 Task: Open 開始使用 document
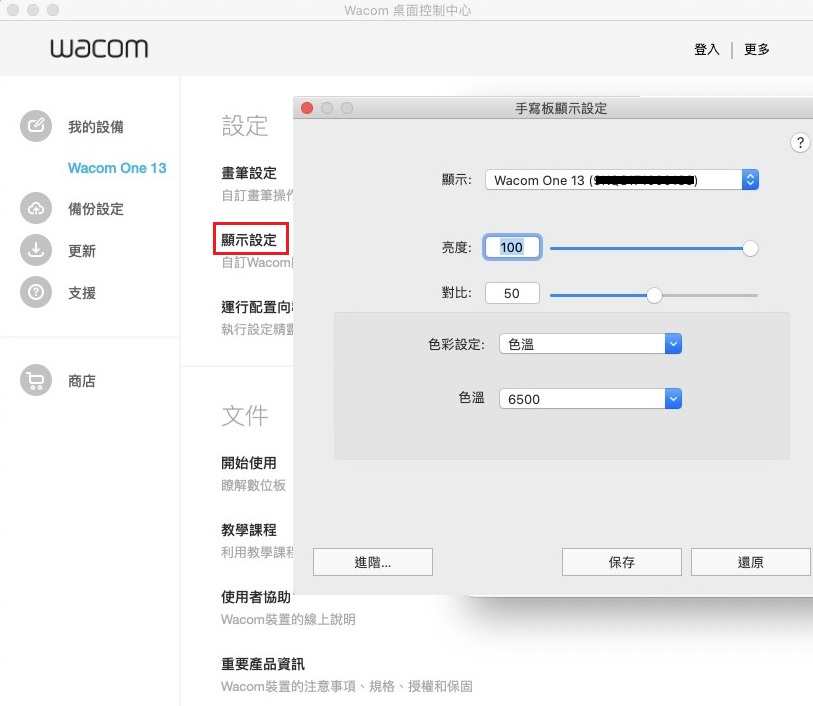[249, 462]
